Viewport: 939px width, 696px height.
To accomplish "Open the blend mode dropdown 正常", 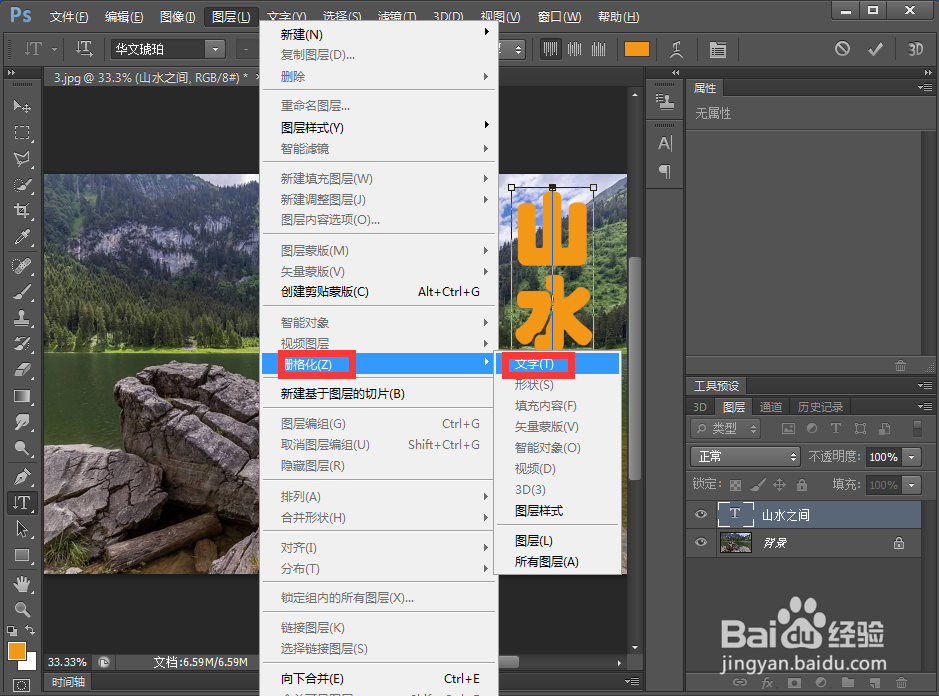I will click(746, 457).
